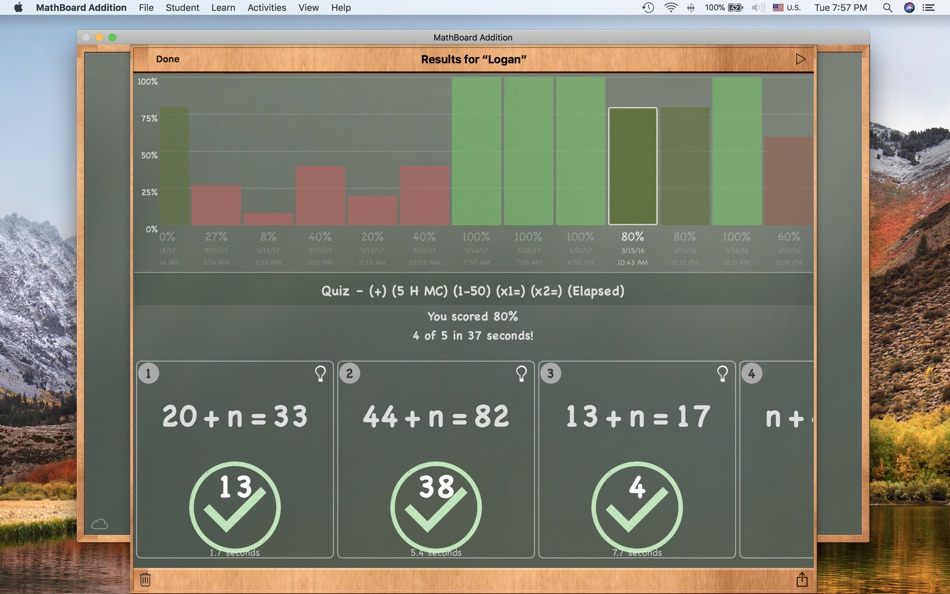Click the Results for "Logan" title
The height and width of the screenshot is (594, 950).
pyautogui.click(x=474, y=59)
